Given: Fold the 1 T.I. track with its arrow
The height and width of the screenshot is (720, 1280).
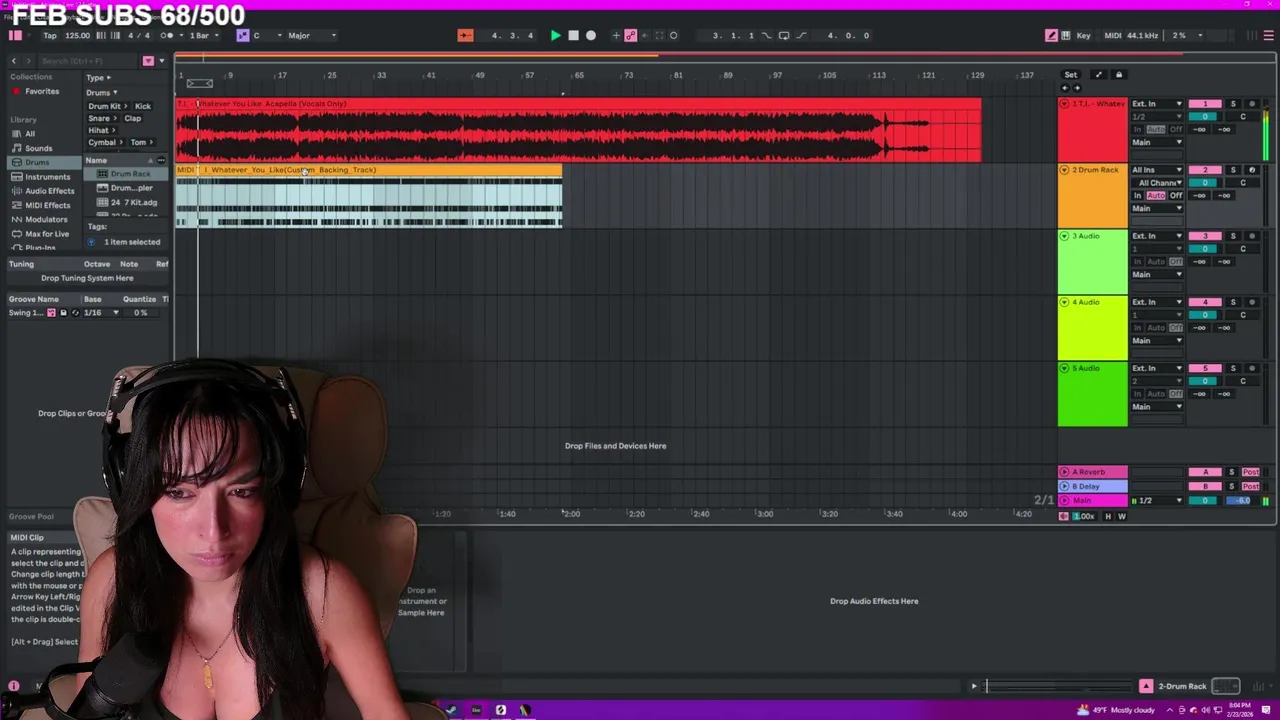Looking at the screenshot, I should [x=1064, y=104].
